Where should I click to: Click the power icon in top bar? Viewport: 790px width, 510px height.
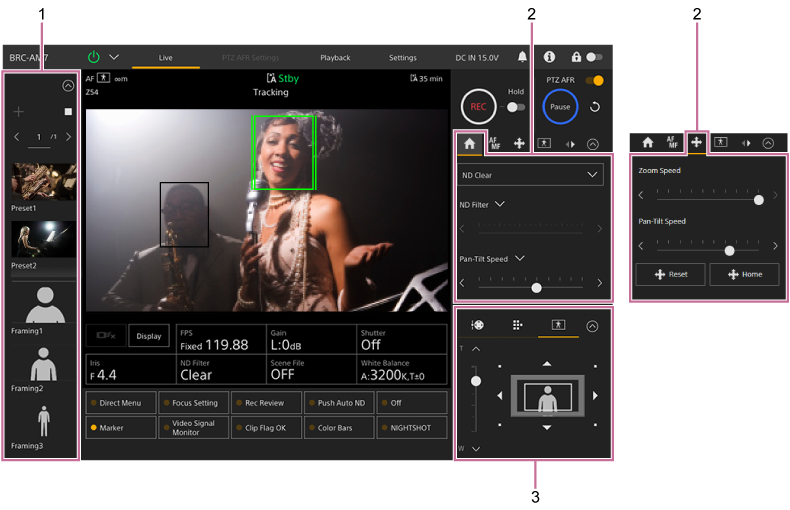pos(94,57)
